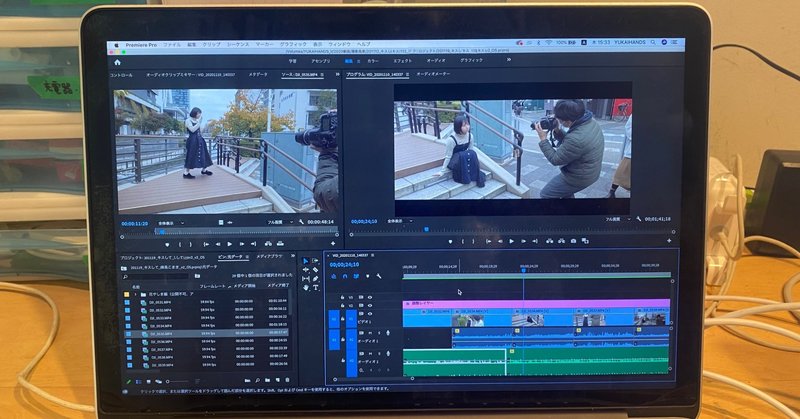Click Overwrite button in Source monitor
Screen dimensions: 800x419
280,244
